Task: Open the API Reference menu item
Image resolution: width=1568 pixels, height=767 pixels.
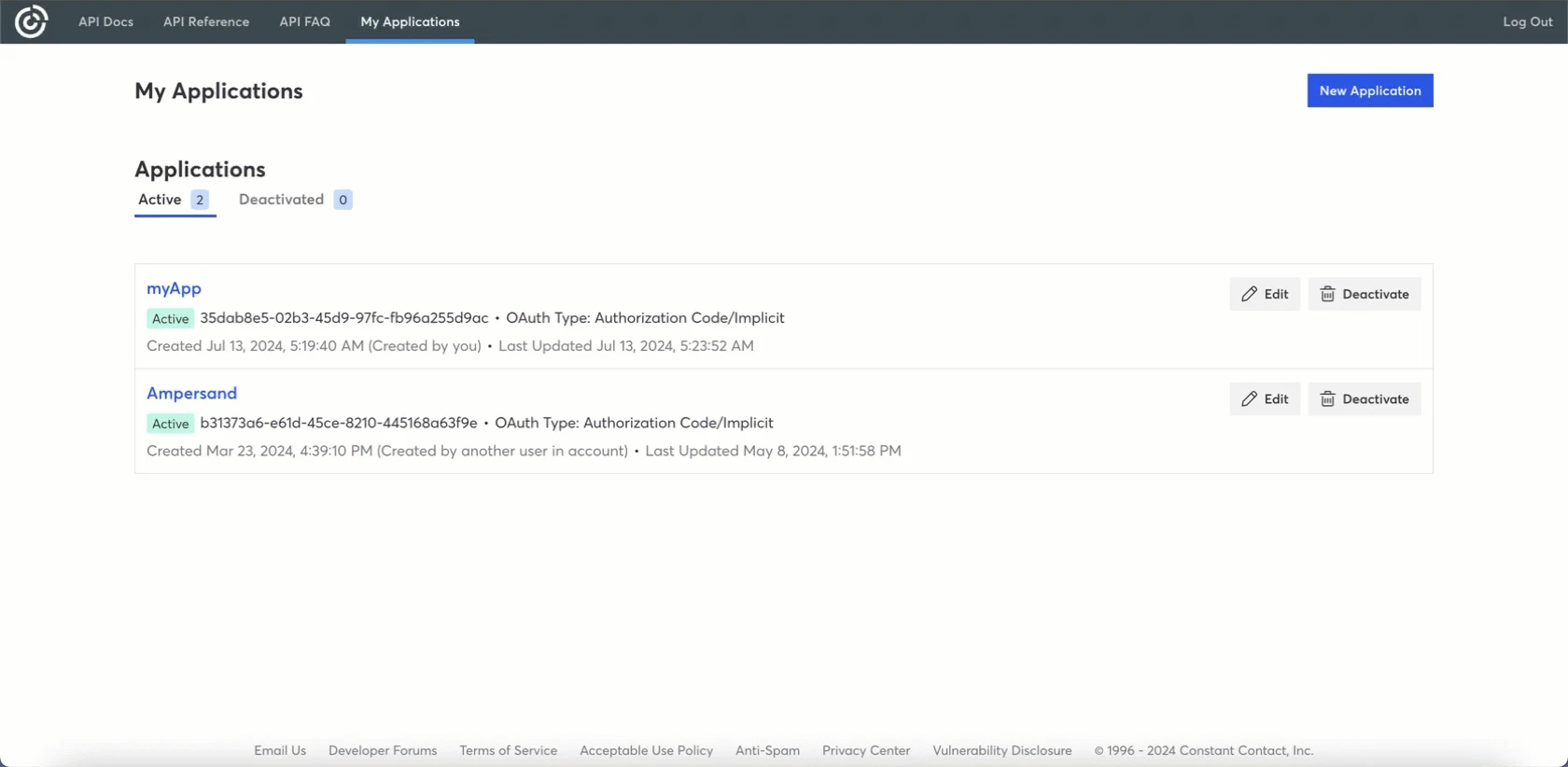Action: [206, 21]
